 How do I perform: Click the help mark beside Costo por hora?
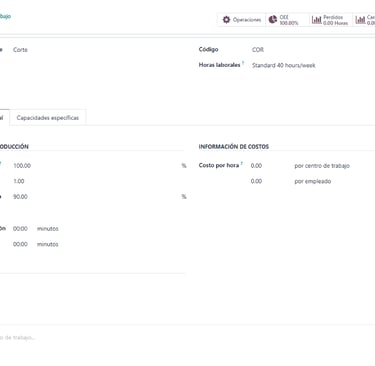coord(242,163)
